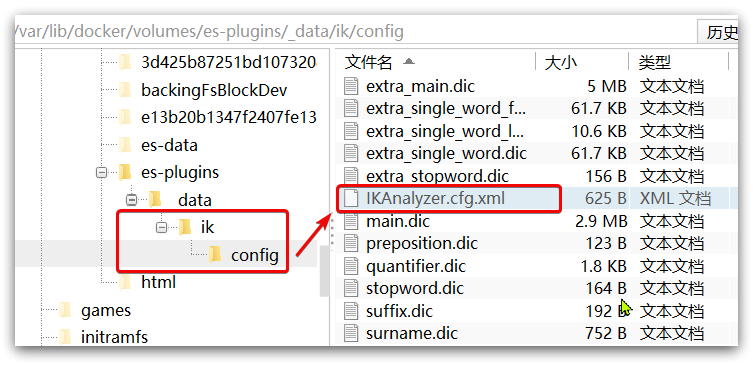The width and height of the screenshot is (753, 365).
Task: Click the 752 B size value
Action: coord(606,333)
